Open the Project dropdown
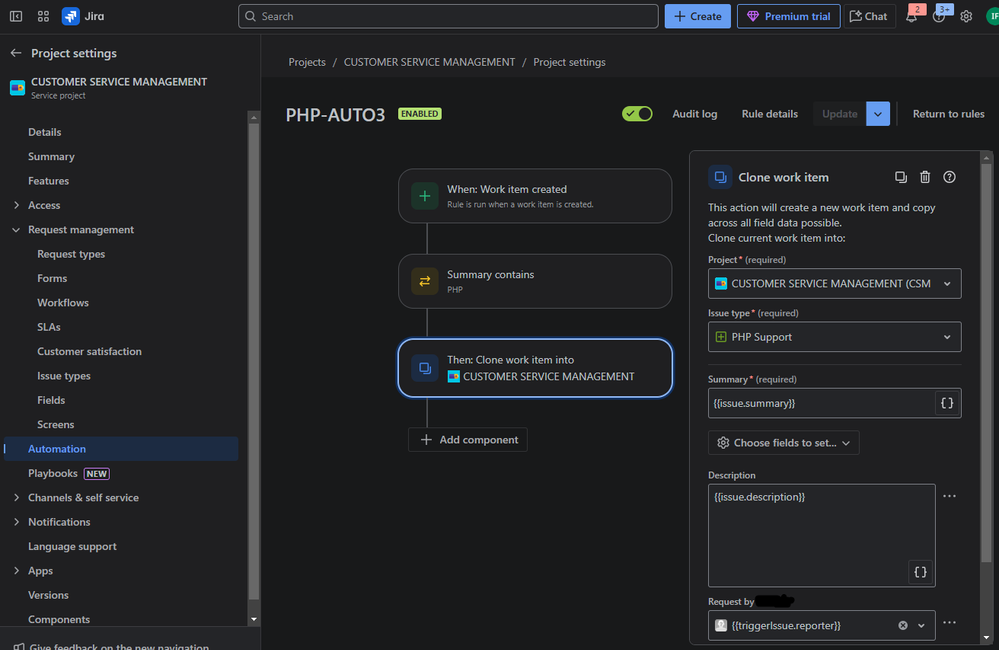This screenshot has height=650, width=999. pyautogui.click(x=834, y=284)
